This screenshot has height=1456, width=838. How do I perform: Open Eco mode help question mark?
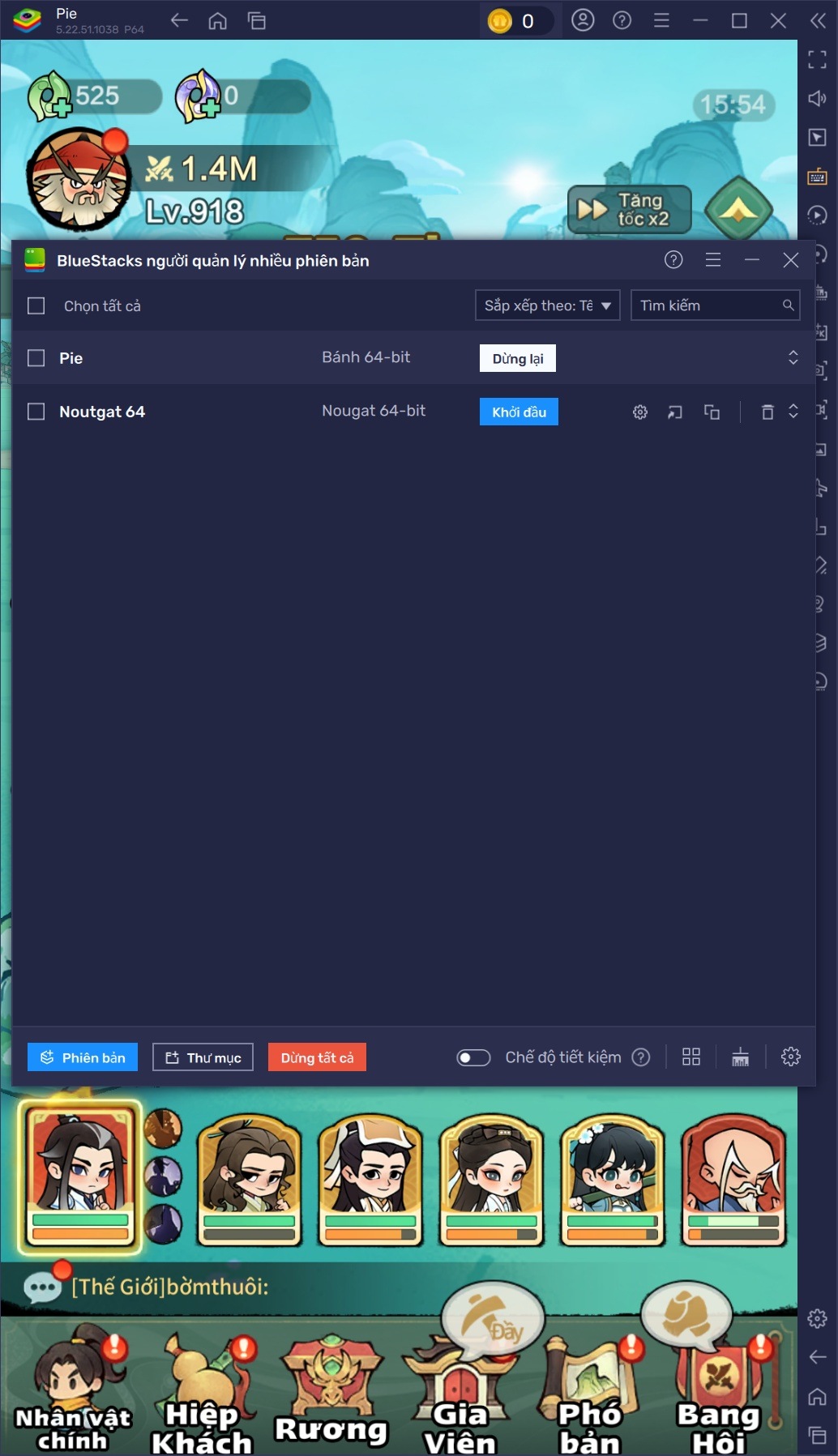[x=641, y=1057]
